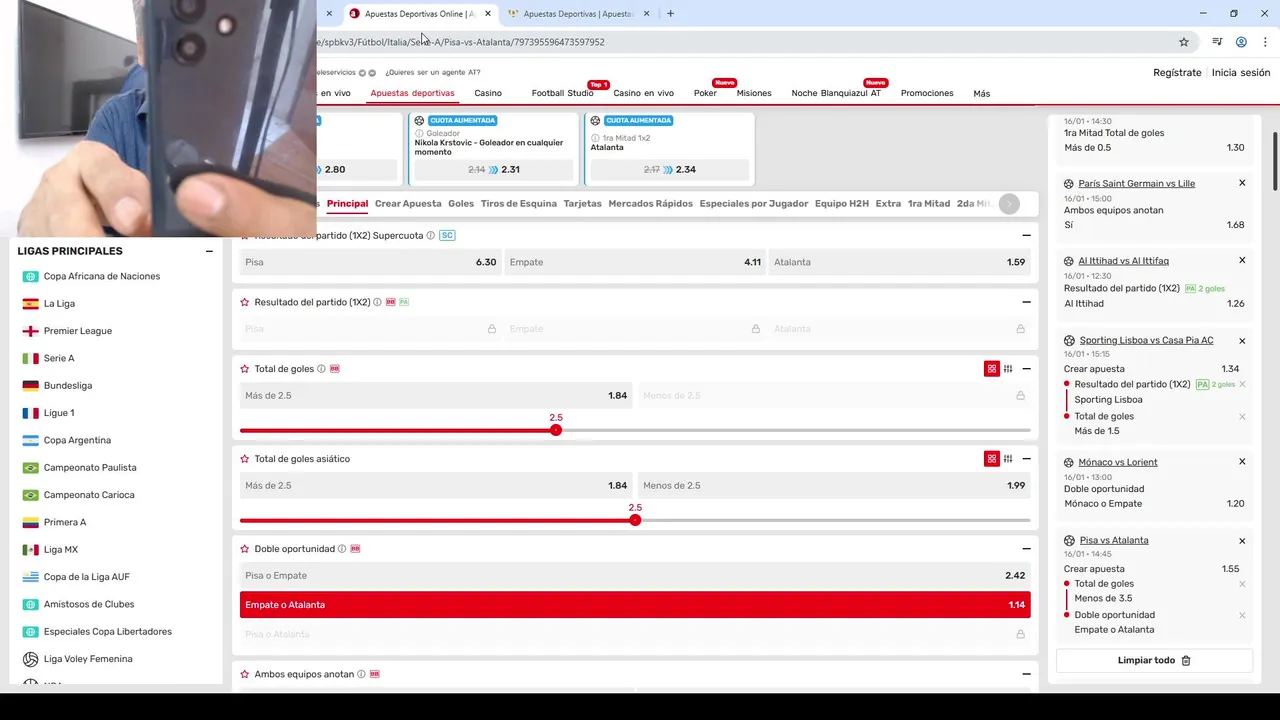
Task: Collapse the Ligas Principales list
Action: click(209, 252)
